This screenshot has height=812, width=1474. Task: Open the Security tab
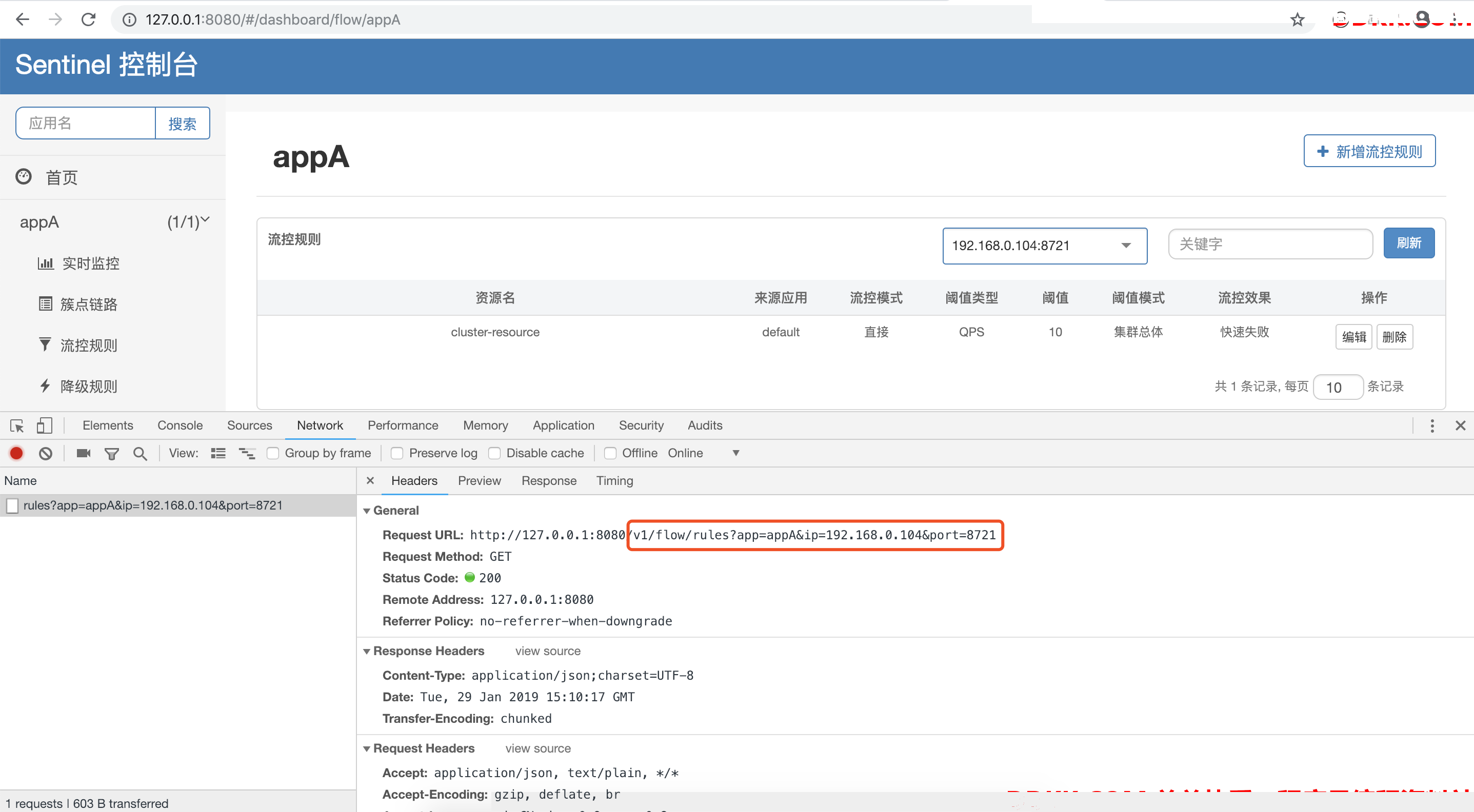(x=641, y=425)
